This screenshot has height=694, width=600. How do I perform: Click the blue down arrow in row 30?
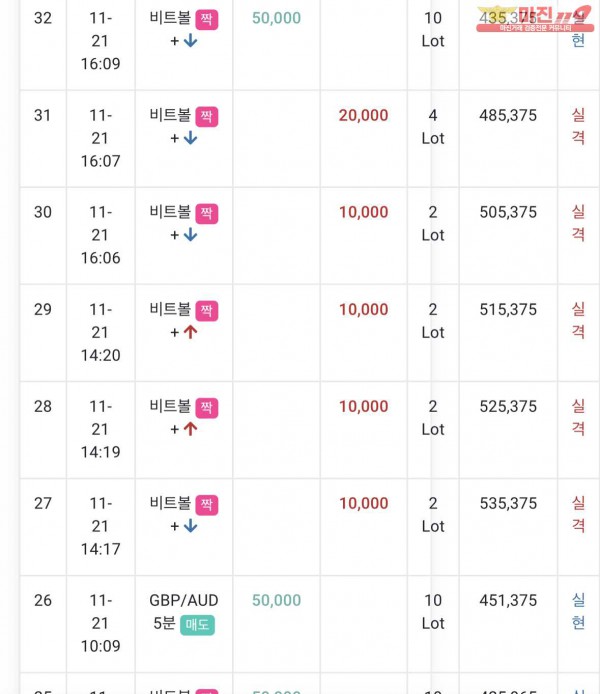[191, 235]
